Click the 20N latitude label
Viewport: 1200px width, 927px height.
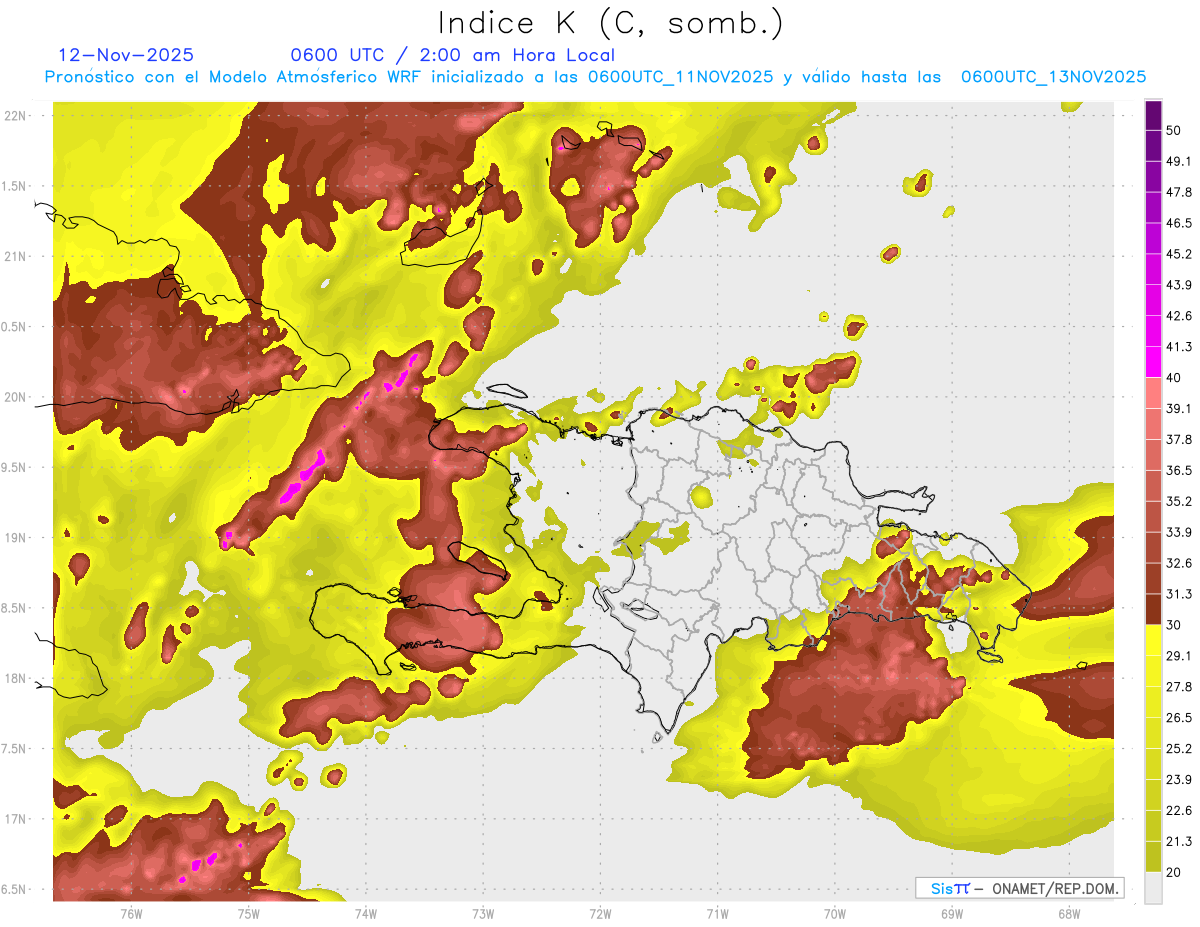(x=16, y=397)
